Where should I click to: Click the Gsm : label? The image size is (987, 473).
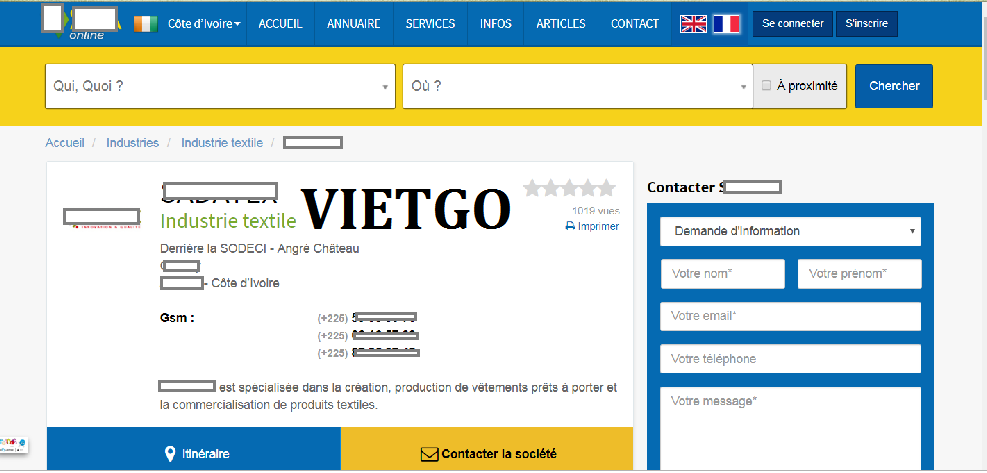pos(178,318)
